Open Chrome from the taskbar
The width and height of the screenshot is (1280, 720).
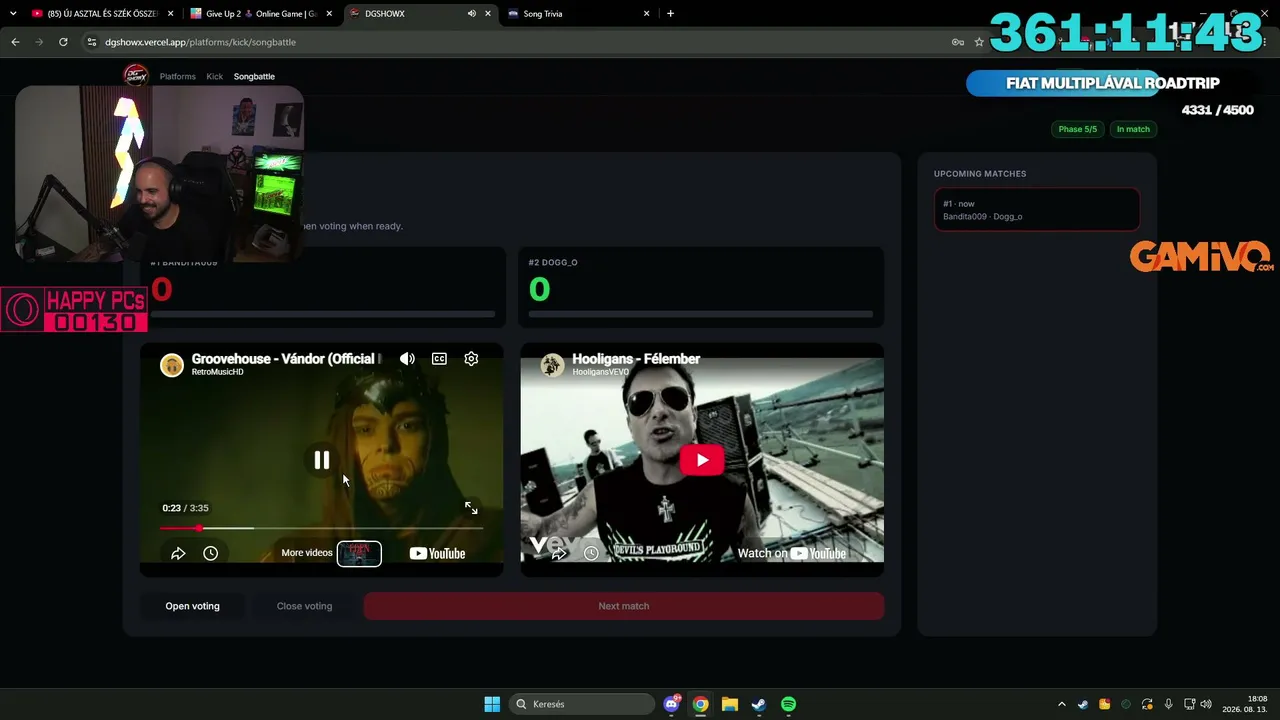point(701,704)
